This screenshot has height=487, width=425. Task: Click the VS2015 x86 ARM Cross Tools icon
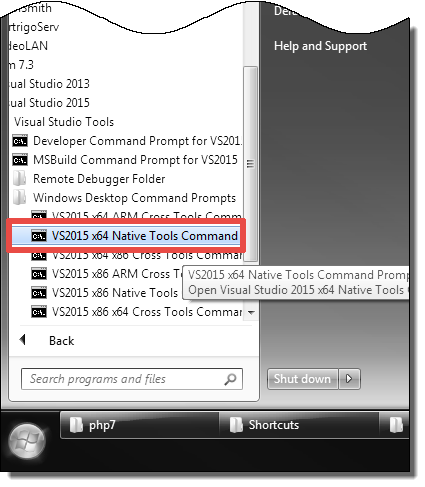(x=39, y=274)
